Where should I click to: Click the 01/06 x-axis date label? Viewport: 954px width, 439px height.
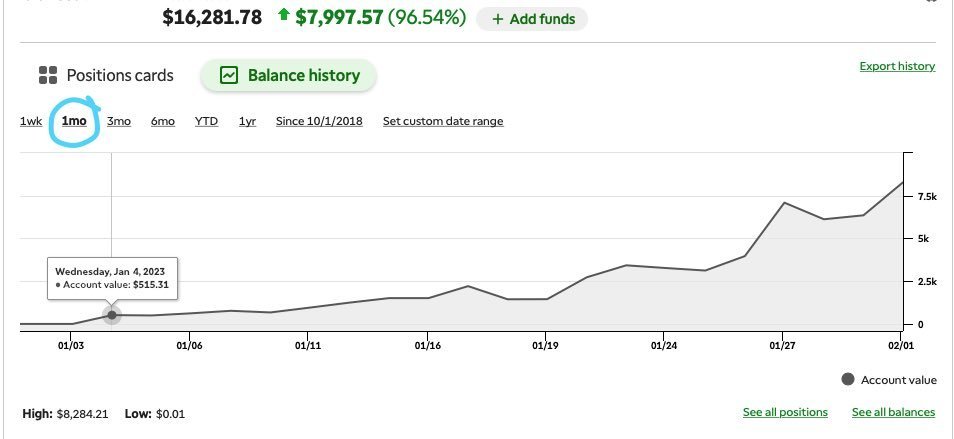tap(189, 345)
